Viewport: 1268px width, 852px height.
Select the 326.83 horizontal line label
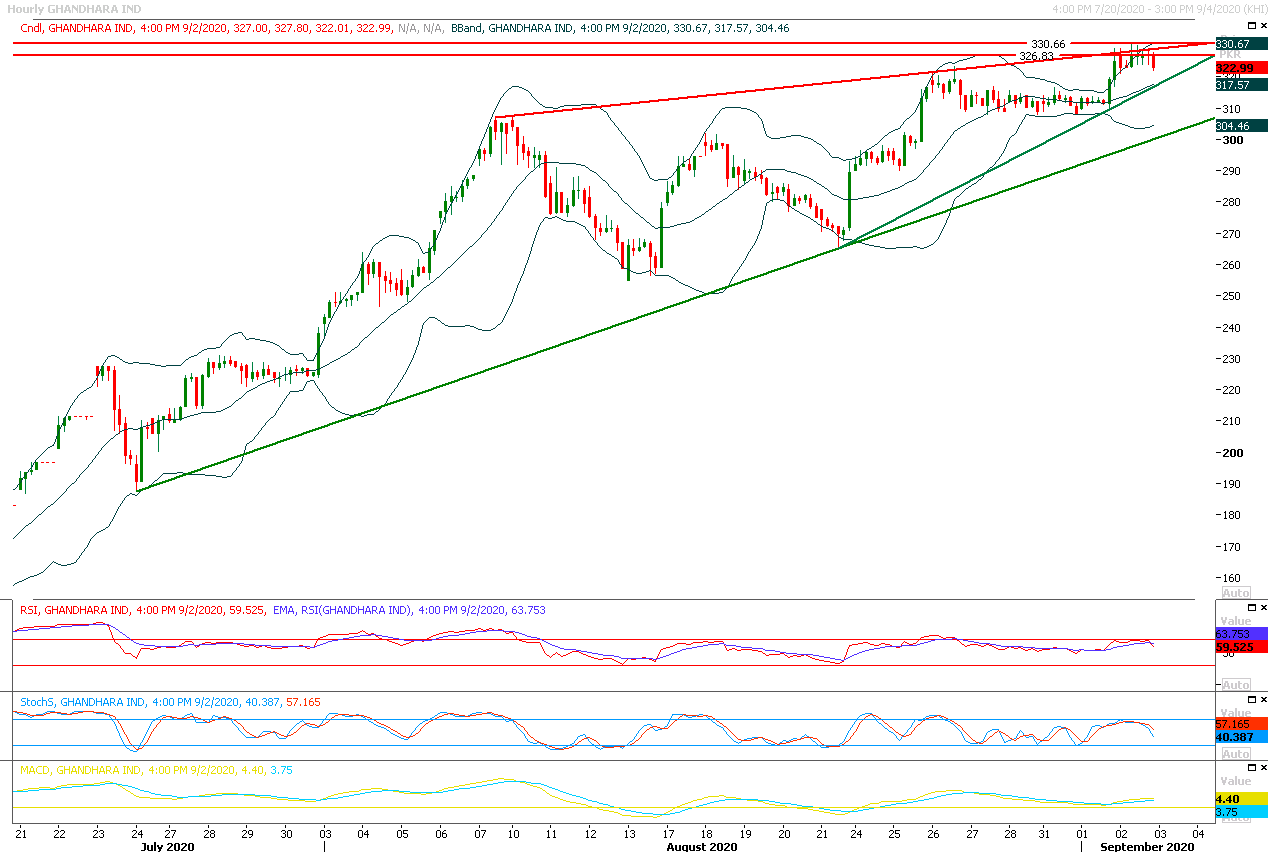pos(1037,56)
